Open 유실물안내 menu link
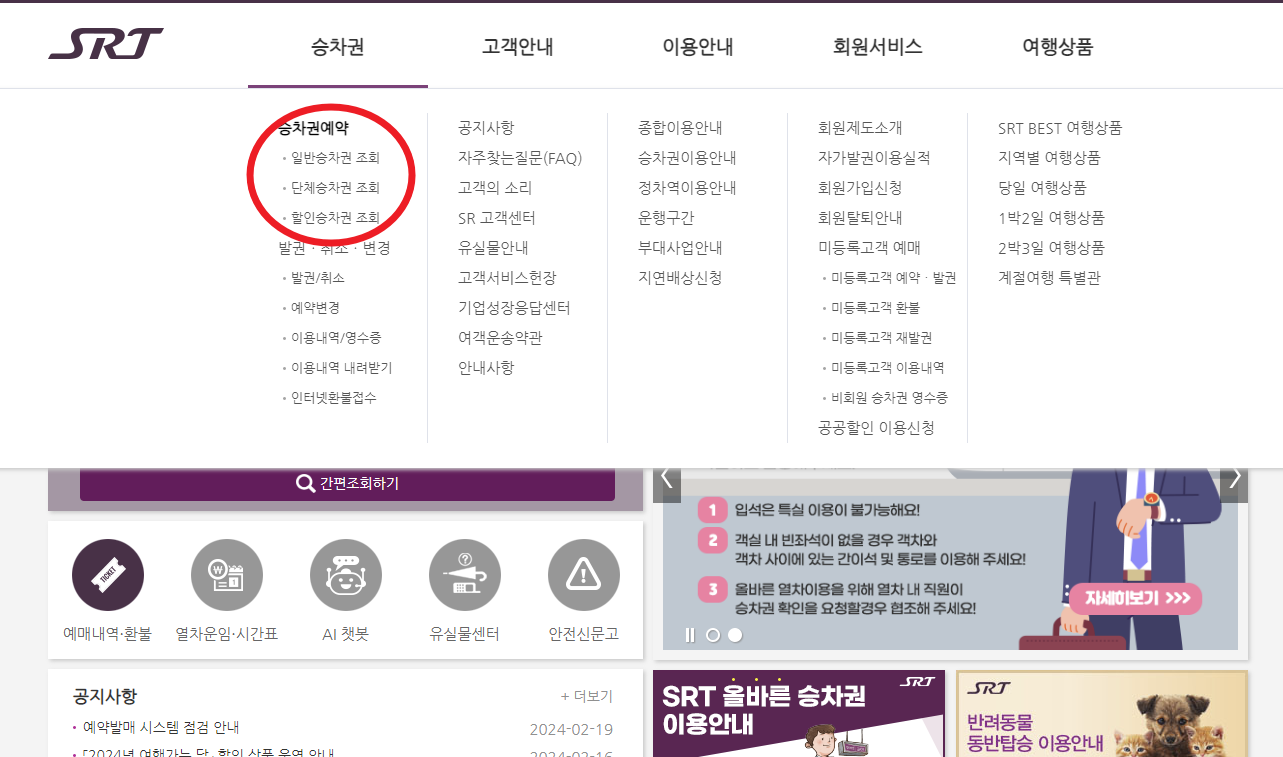Screen dimensions: 1283x757 coord(493,248)
